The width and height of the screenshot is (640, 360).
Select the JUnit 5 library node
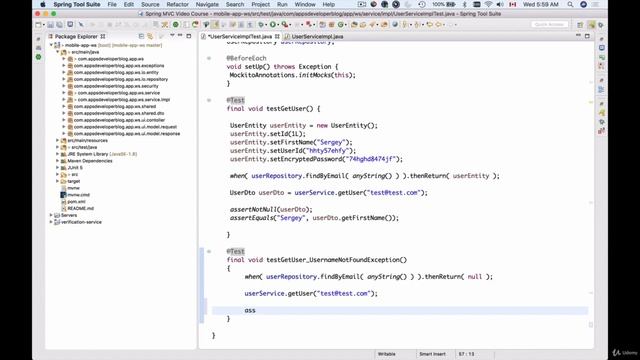tap(75, 168)
